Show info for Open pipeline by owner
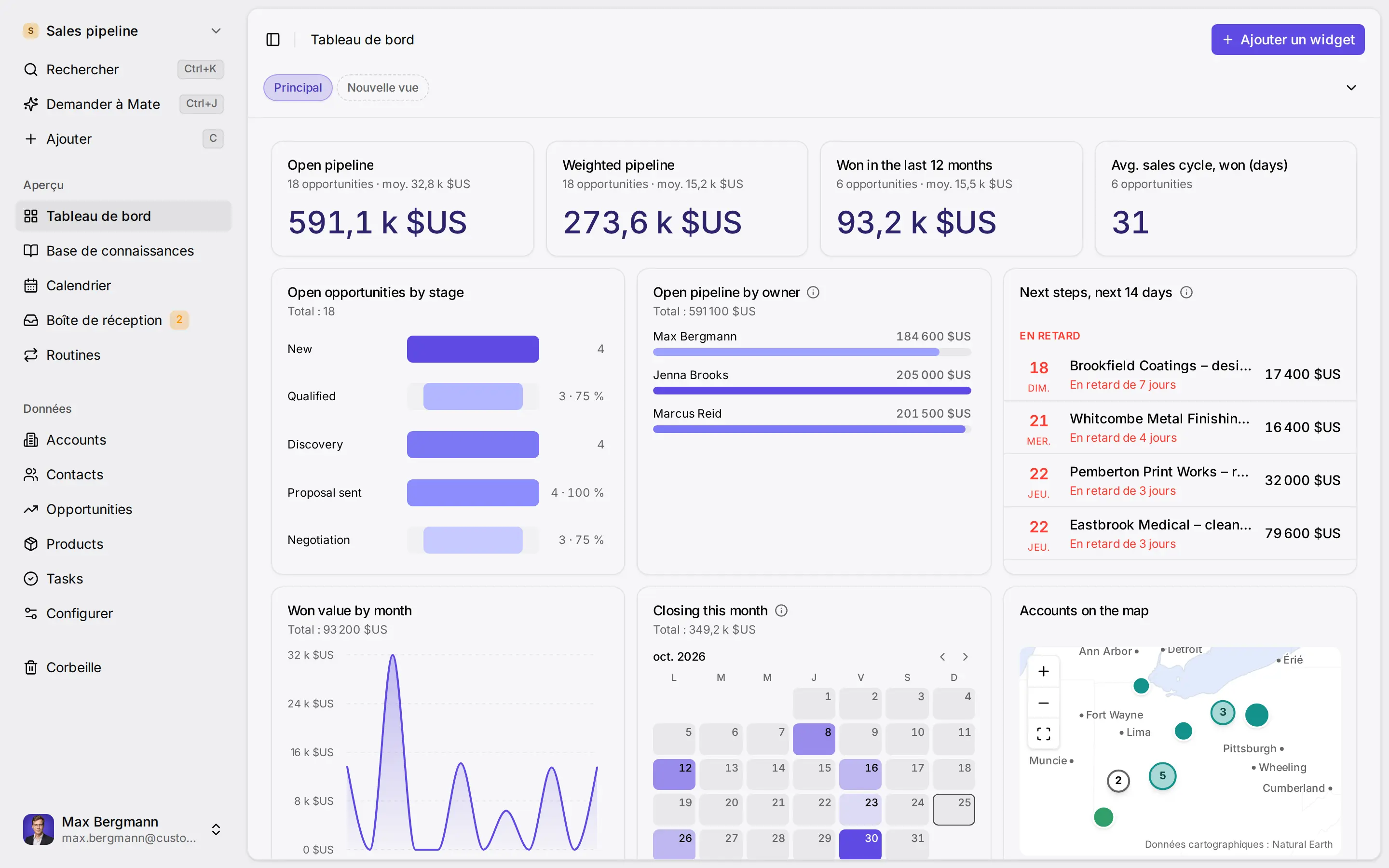Viewport: 1389px width, 868px height. point(813,292)
